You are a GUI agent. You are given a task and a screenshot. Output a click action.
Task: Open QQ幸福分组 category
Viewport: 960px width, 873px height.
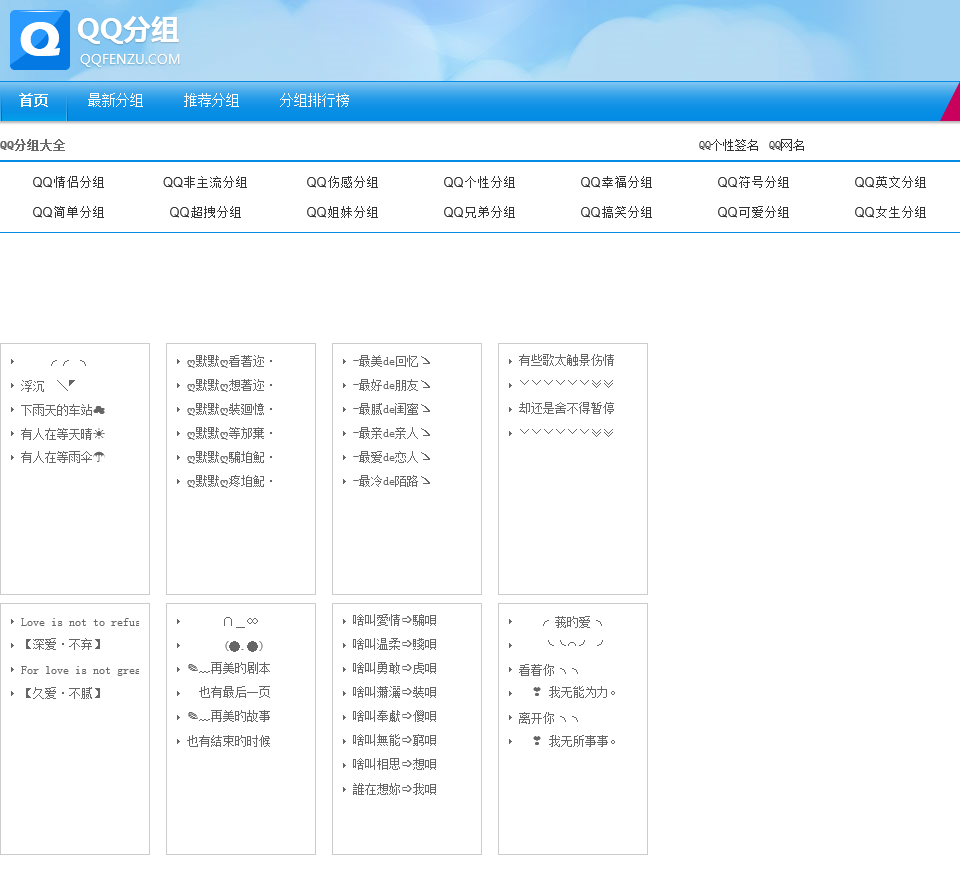click(x=617, y=182)
